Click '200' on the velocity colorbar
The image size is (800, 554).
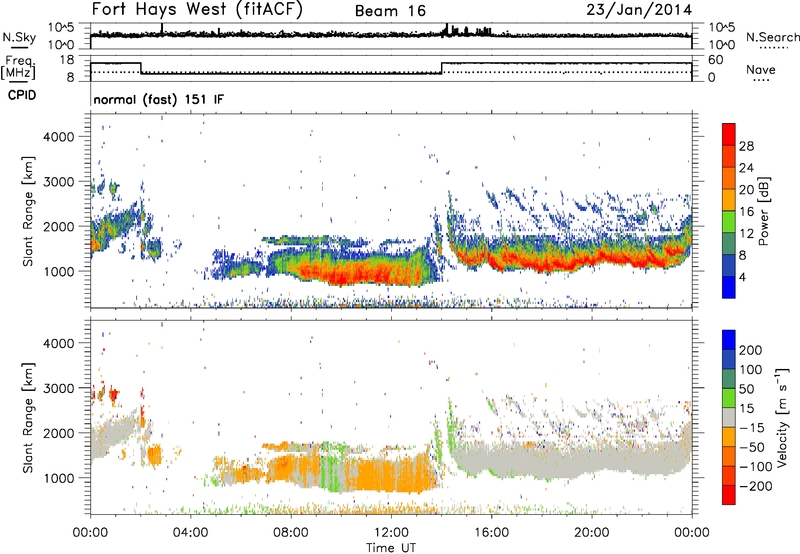pyautogui.click(x=751, y=350)
